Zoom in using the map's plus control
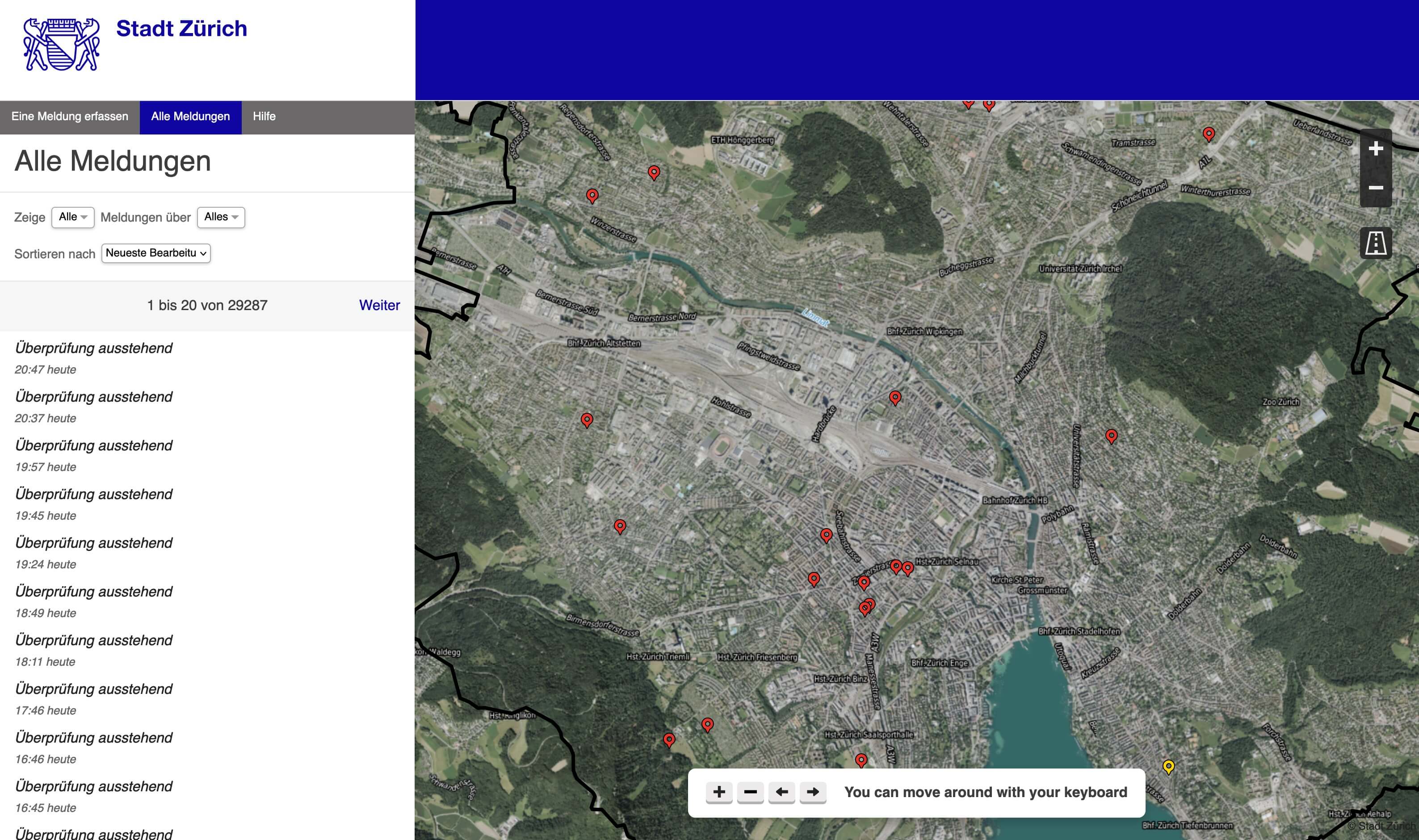 (1376, 148)
